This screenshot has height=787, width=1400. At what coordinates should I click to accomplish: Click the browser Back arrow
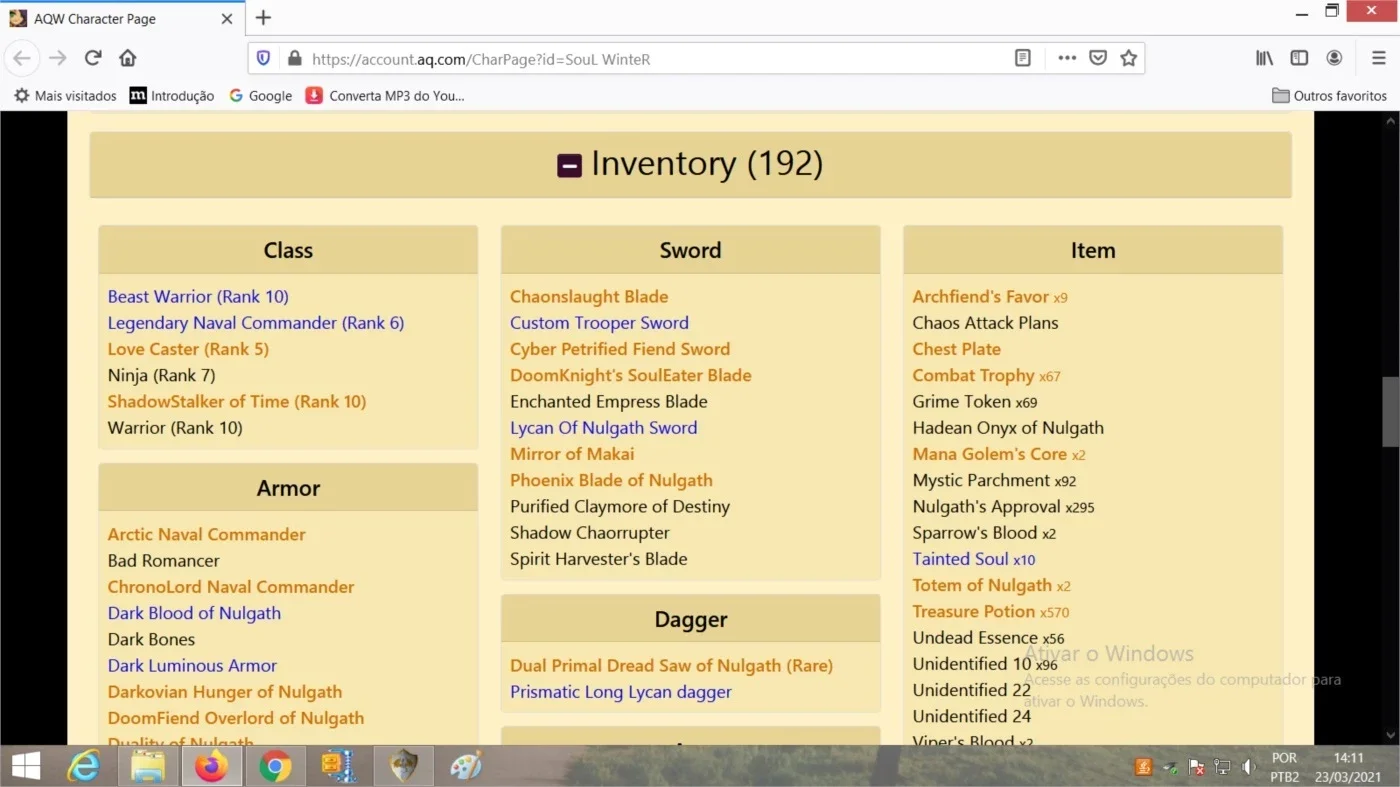click(22, 58)
